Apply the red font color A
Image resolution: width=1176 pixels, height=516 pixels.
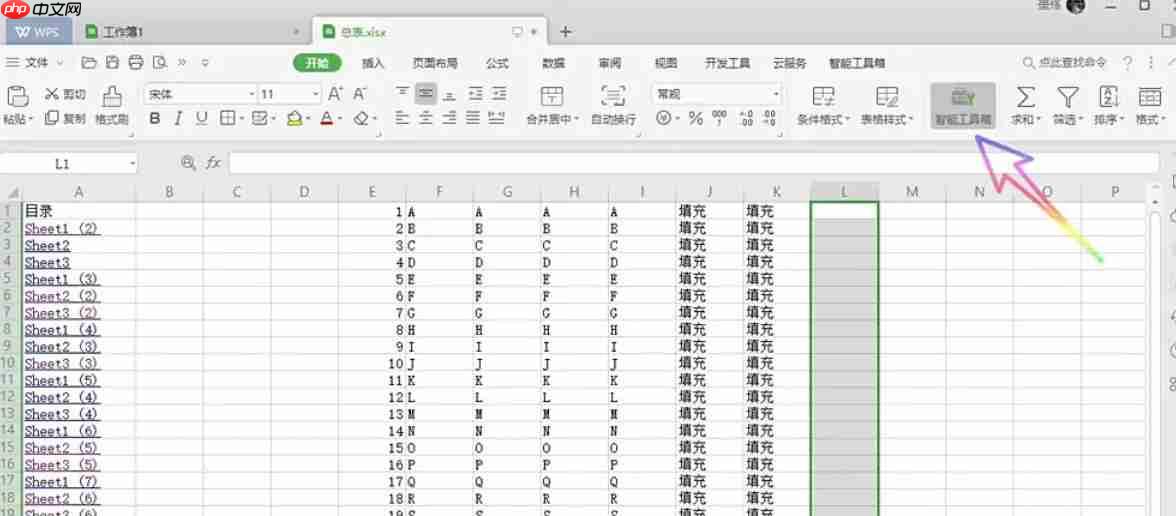click(x=326, y=118)
